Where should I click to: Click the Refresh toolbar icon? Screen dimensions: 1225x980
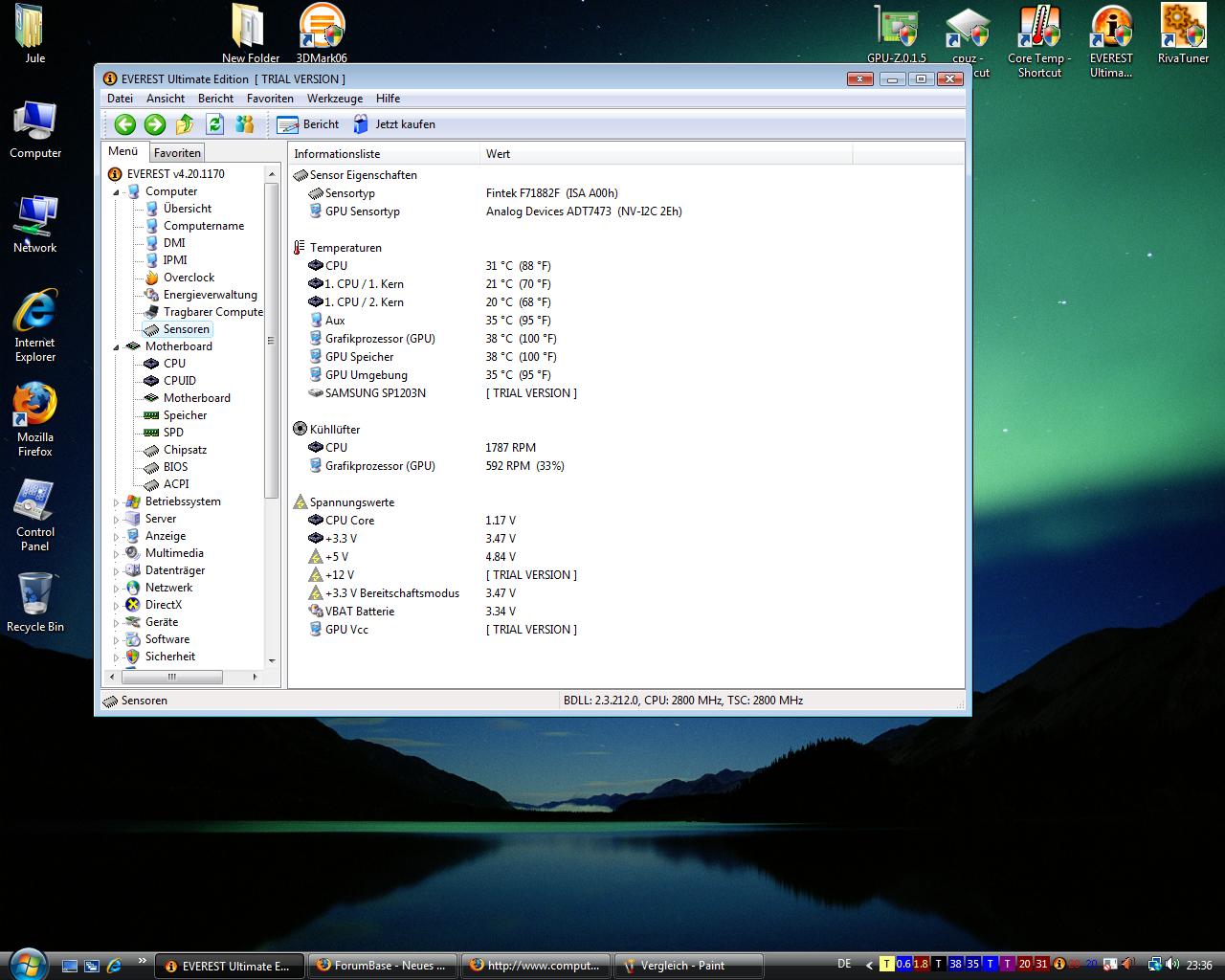(x=215, y=124)
